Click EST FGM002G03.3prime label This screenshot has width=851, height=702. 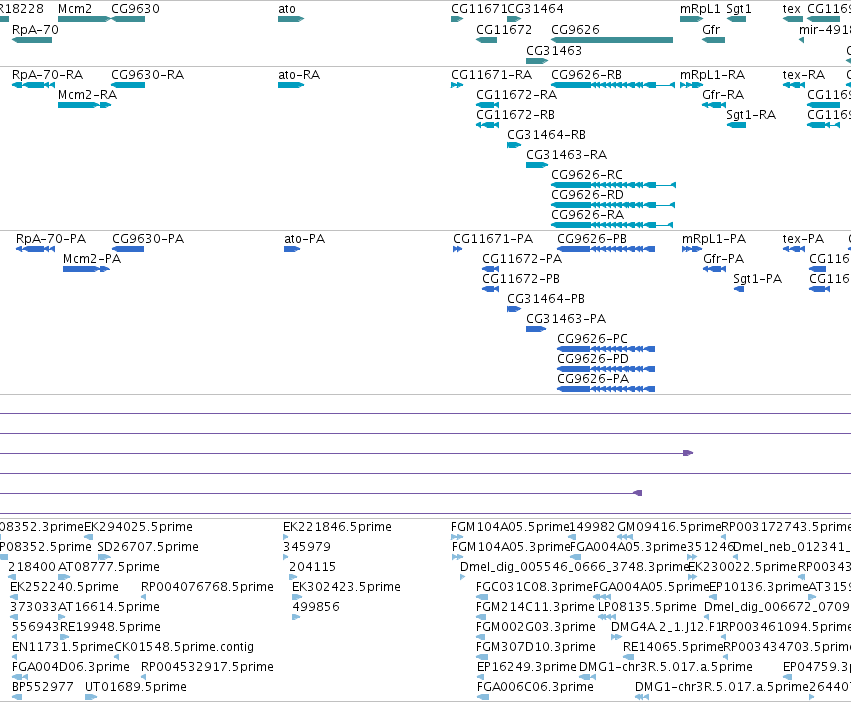click(x=536, y=627)
